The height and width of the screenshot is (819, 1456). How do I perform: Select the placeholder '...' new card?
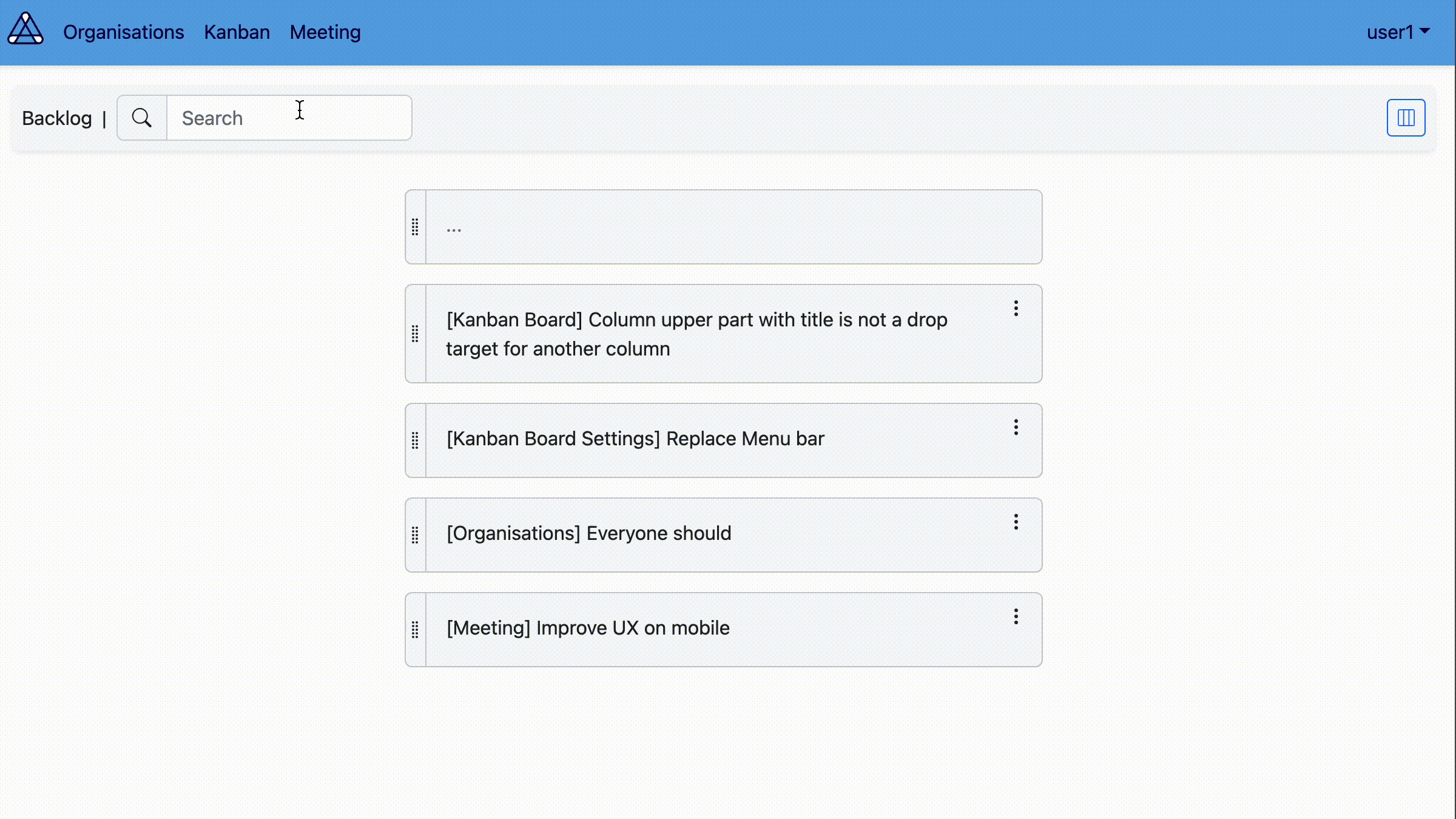click(734, 227)
